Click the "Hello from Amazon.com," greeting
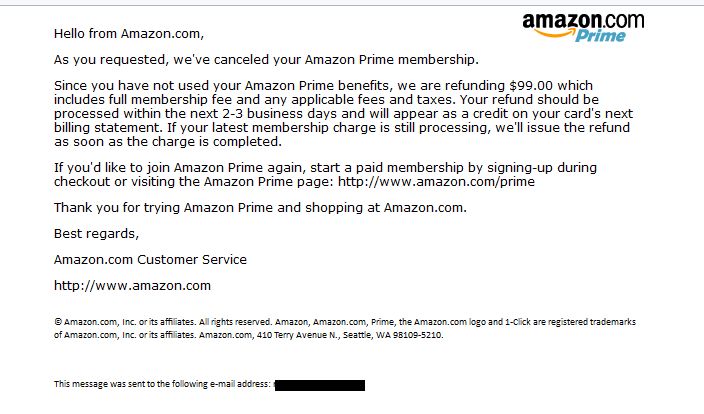Image resolution: width=704 pixels, height=414 pixels. click(129, 34)
